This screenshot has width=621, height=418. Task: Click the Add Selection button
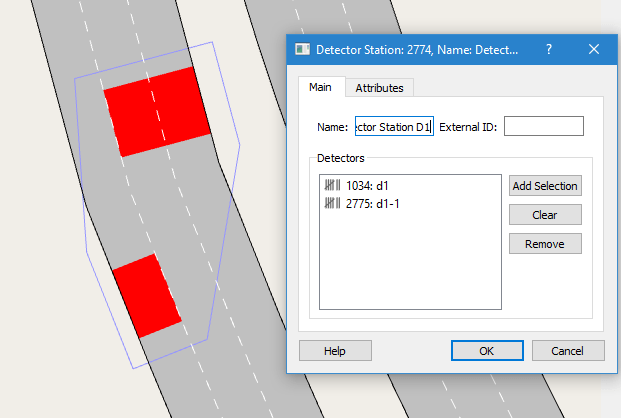[x=545, y=186]
